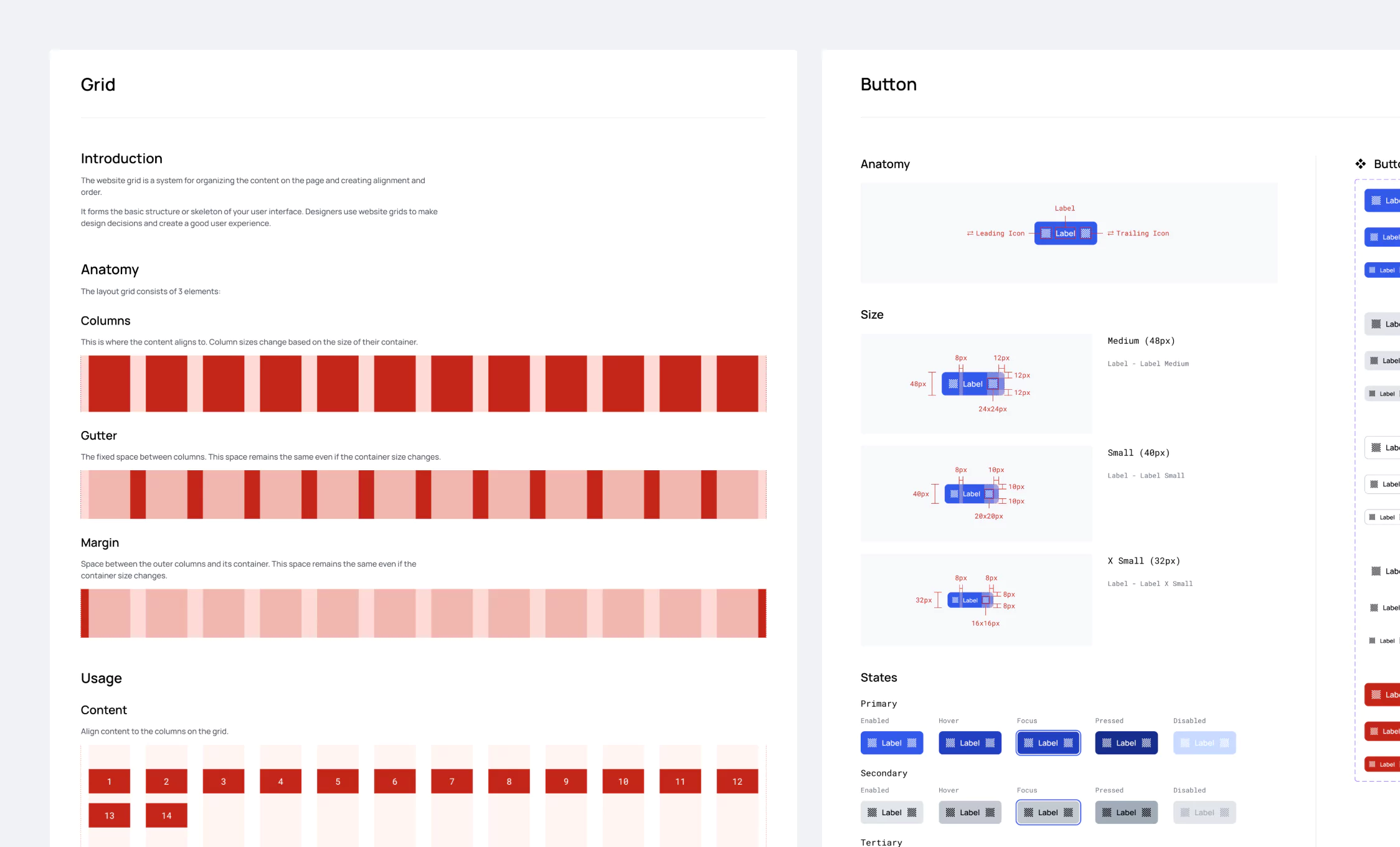Select the Margin stripe diagram
1400x847 pixels.
tap(423, 613)
